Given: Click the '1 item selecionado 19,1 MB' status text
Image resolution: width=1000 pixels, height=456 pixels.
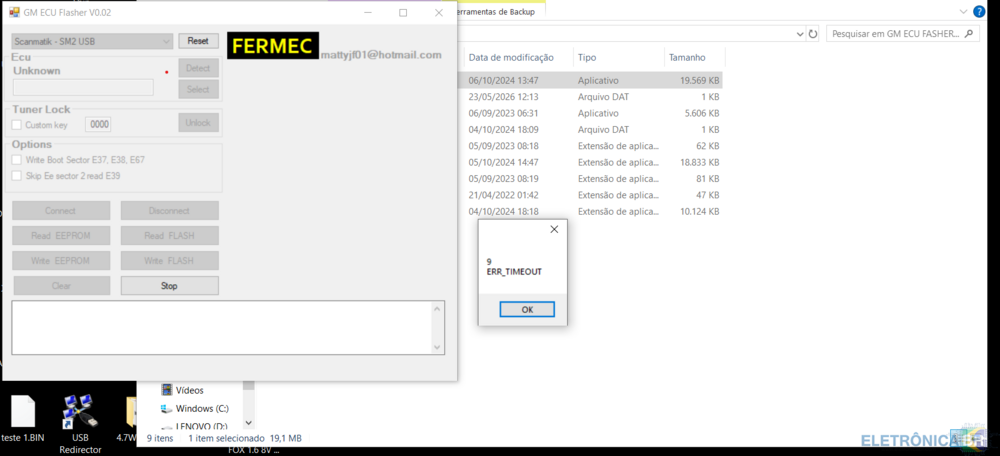Looking at the screenshot, I should coord(245,438).
